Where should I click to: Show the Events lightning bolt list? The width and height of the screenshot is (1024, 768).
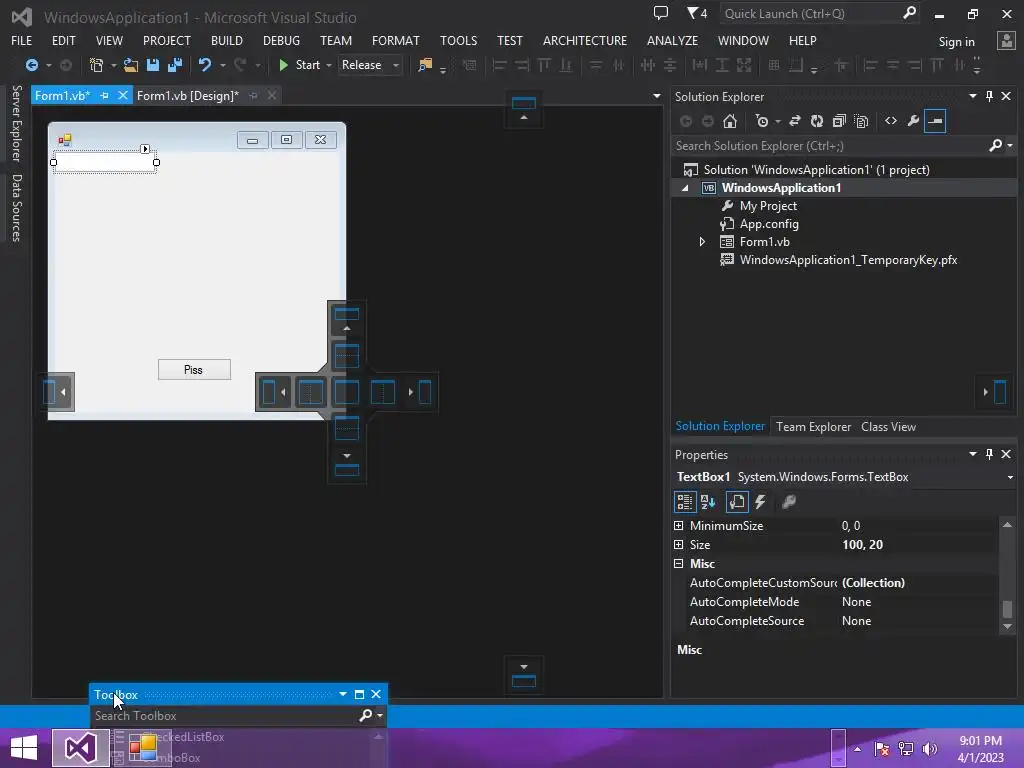(760, 502)
